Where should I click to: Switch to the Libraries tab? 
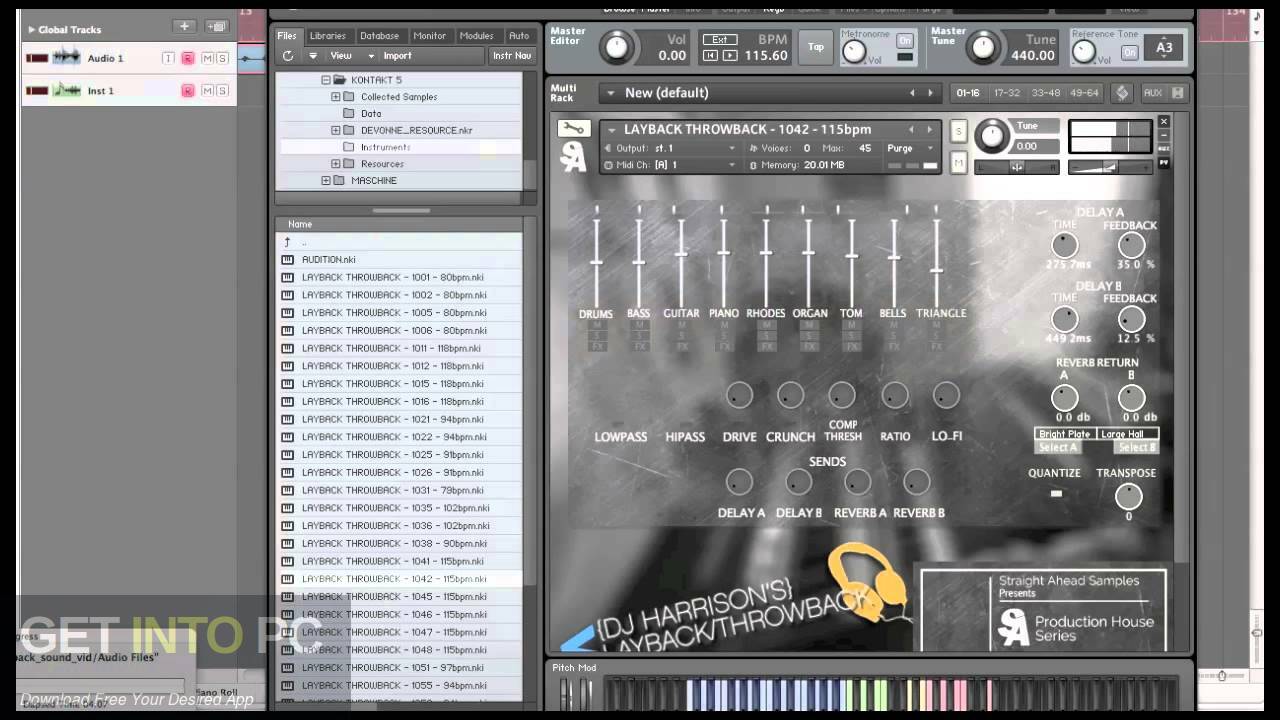328,36
